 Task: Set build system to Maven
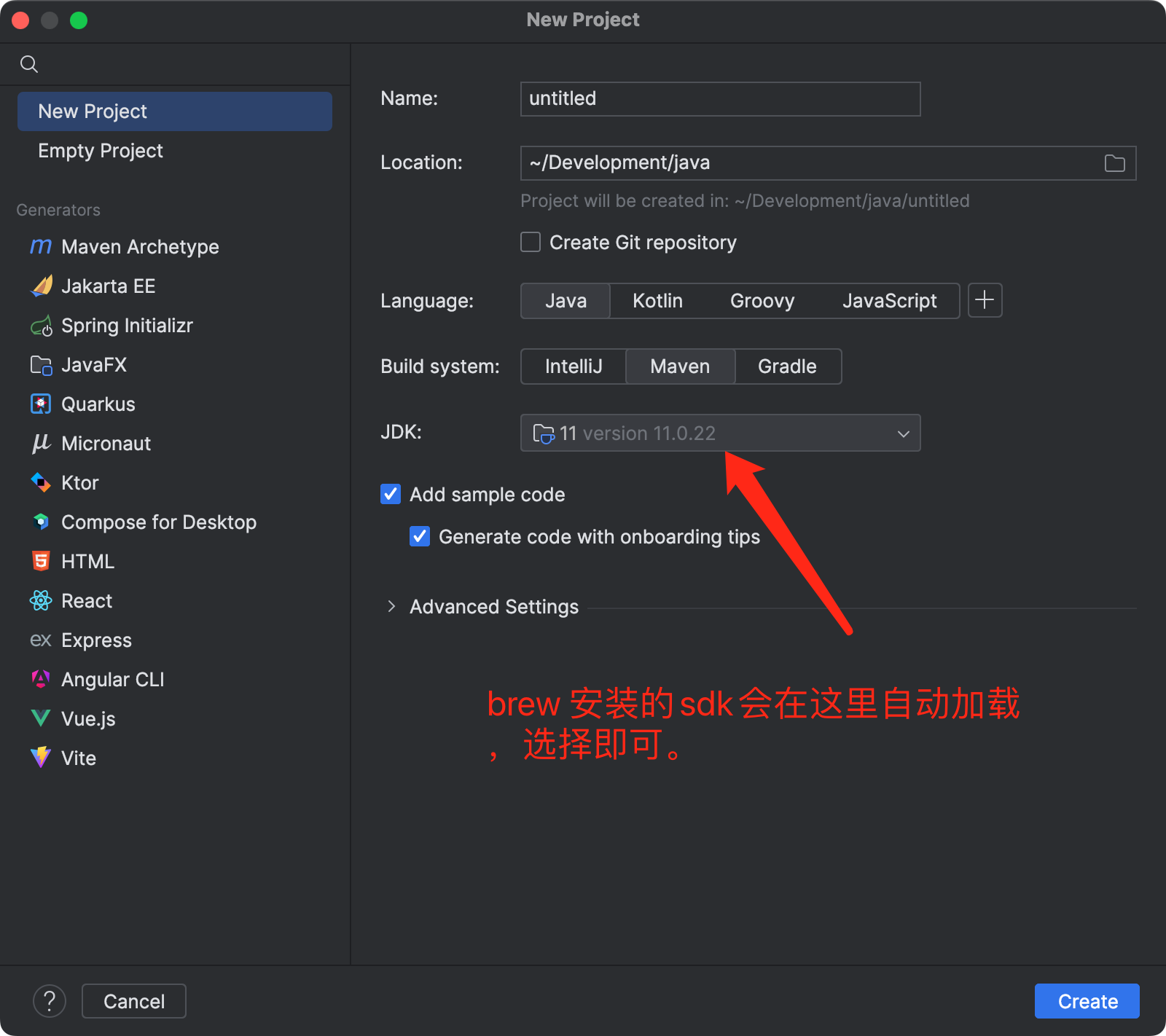click(680, 366)
